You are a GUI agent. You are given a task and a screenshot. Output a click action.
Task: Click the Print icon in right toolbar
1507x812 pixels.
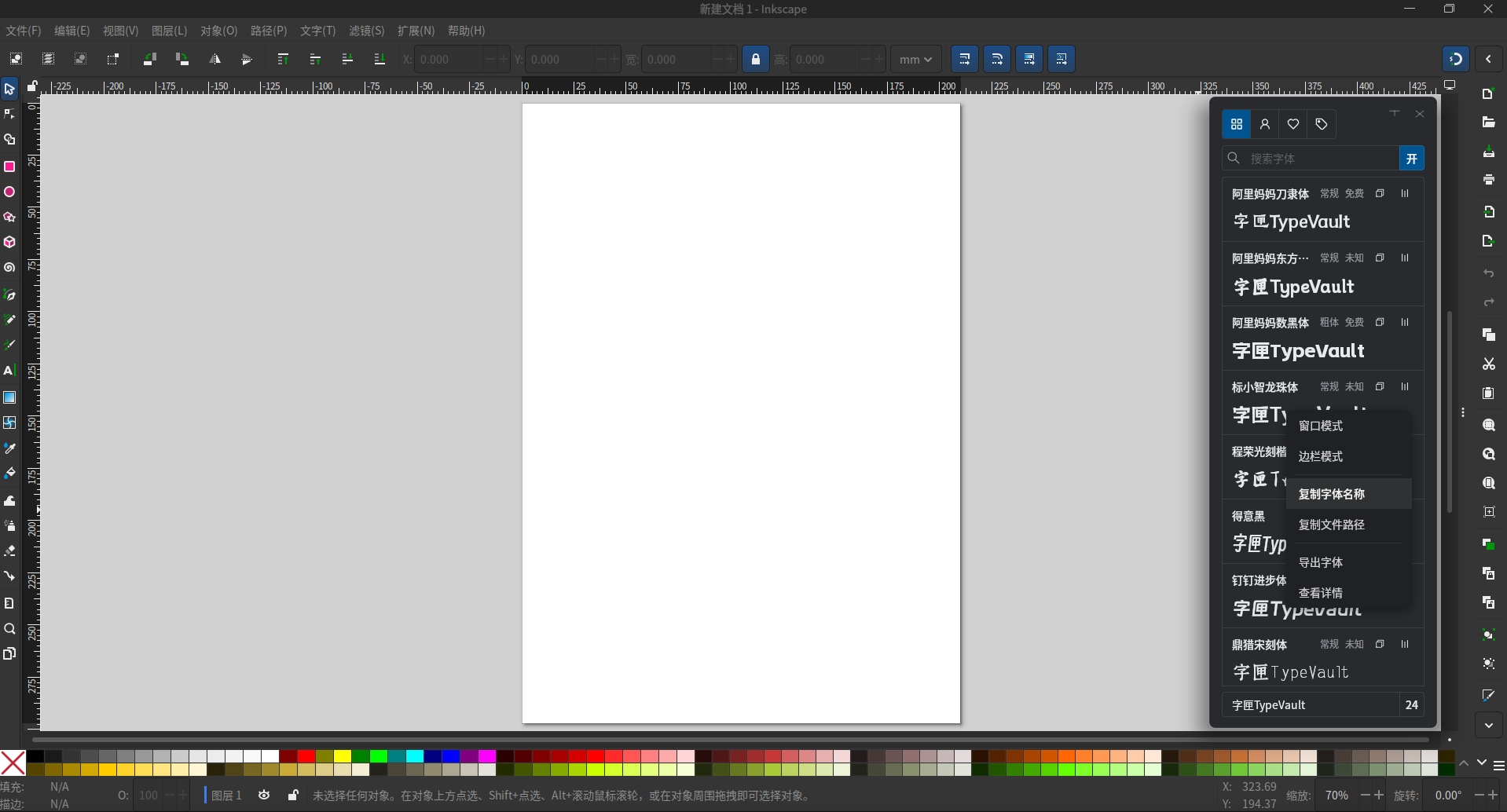coord(1488,180)
